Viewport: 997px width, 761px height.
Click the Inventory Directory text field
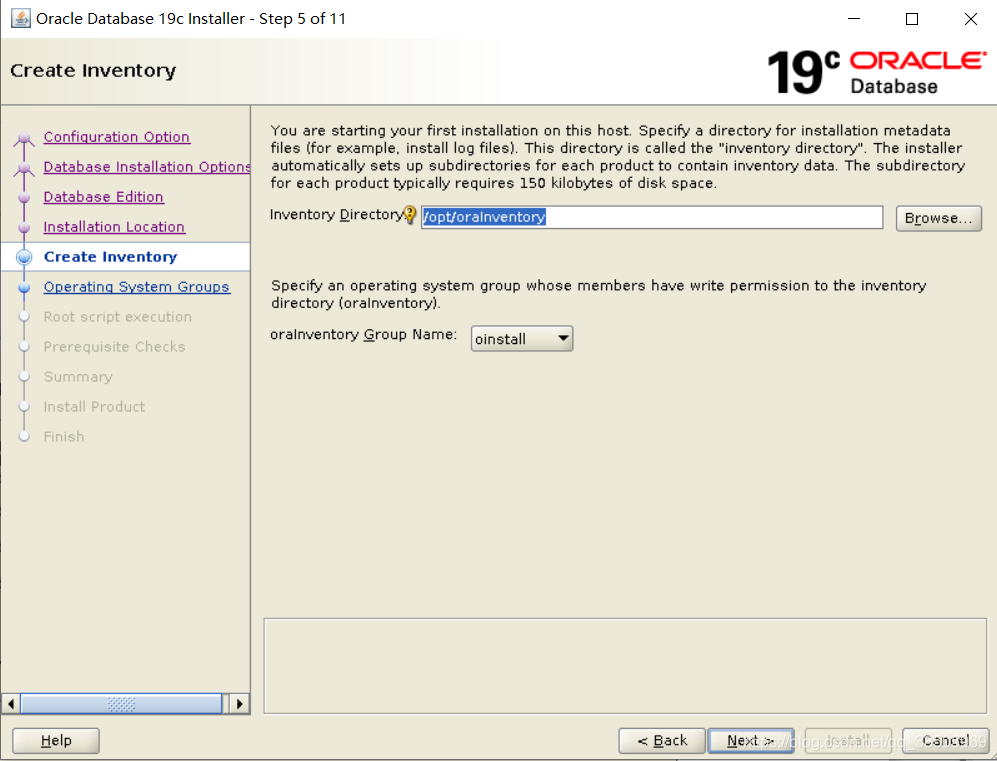[652, 217]
